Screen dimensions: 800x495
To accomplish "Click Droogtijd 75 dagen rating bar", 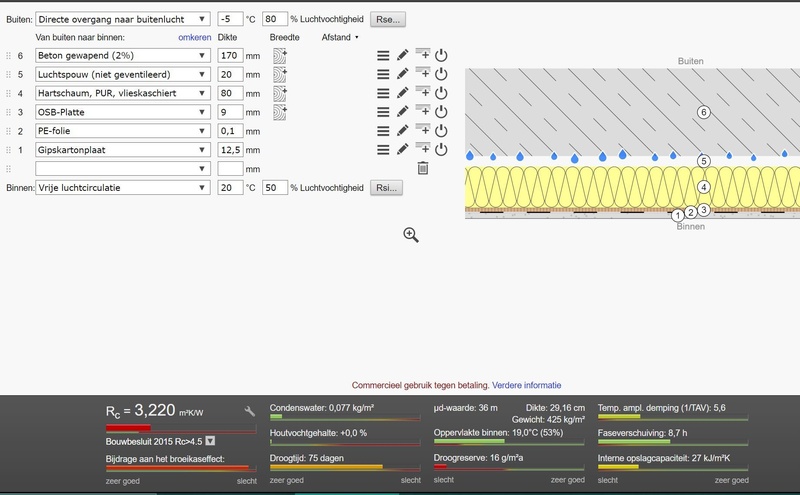I will pyautogui.click(x=345, y=467).
